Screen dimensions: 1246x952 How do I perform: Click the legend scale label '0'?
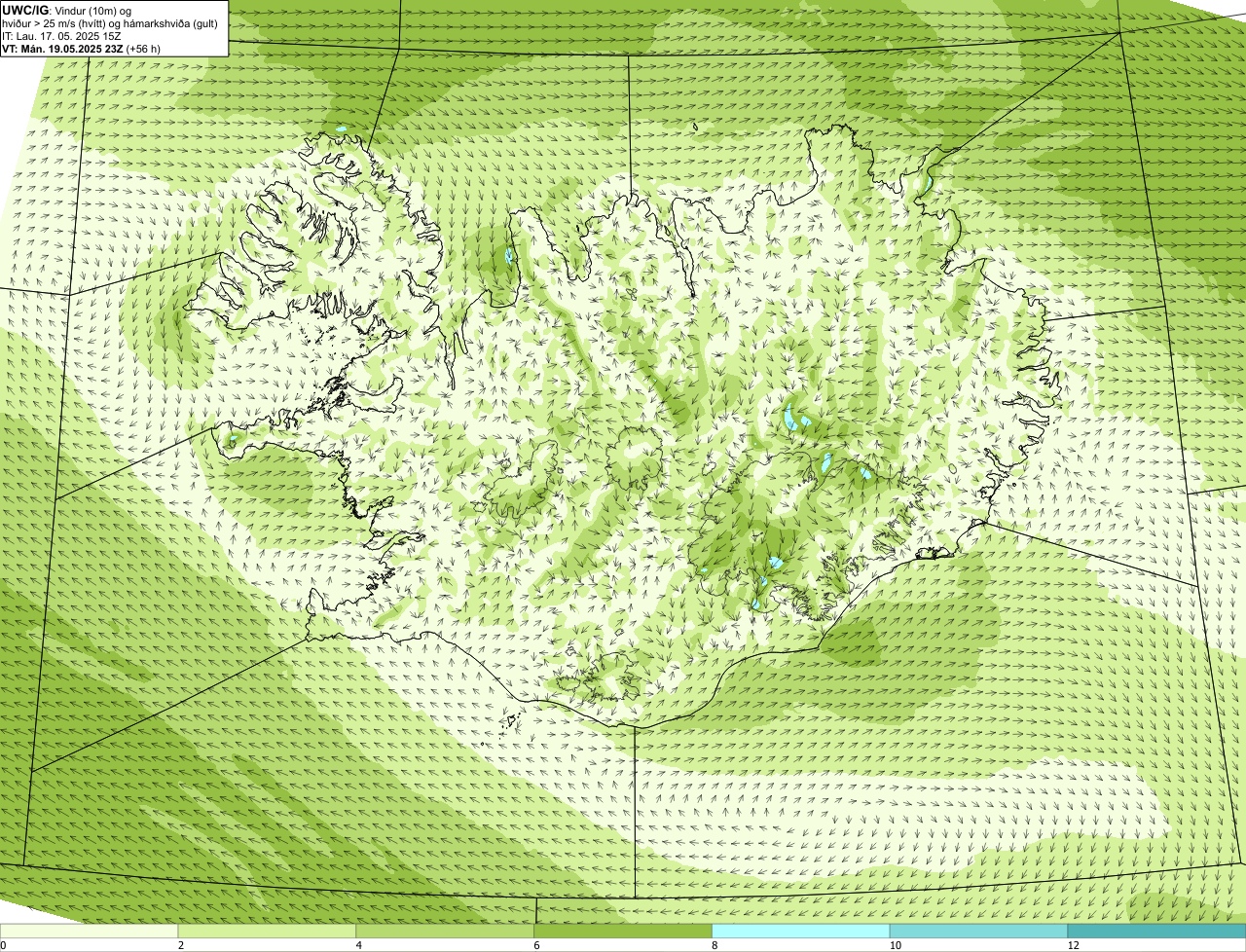point(3,945)
